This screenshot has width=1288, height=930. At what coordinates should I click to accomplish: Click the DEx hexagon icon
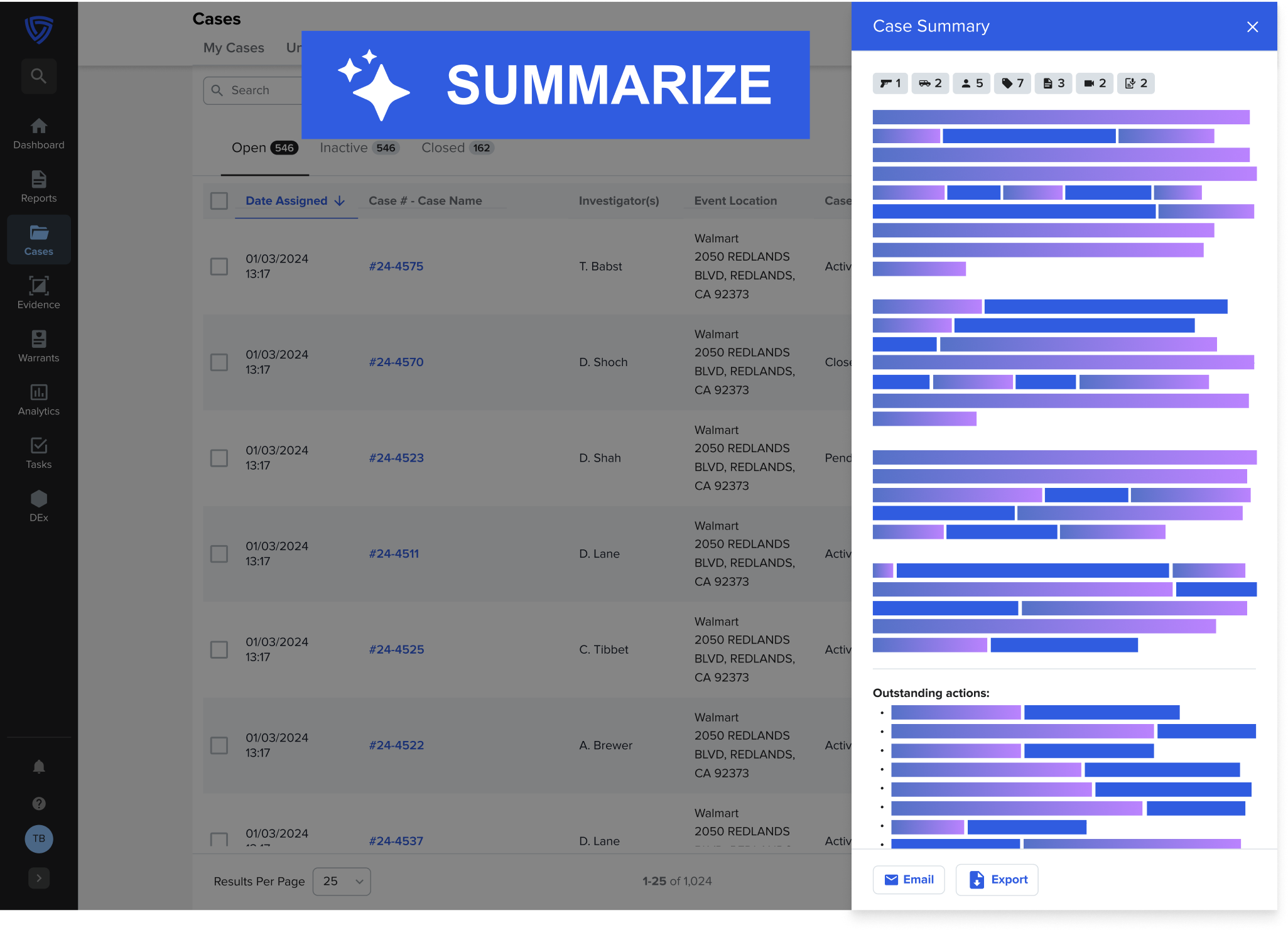coord(38,499)
